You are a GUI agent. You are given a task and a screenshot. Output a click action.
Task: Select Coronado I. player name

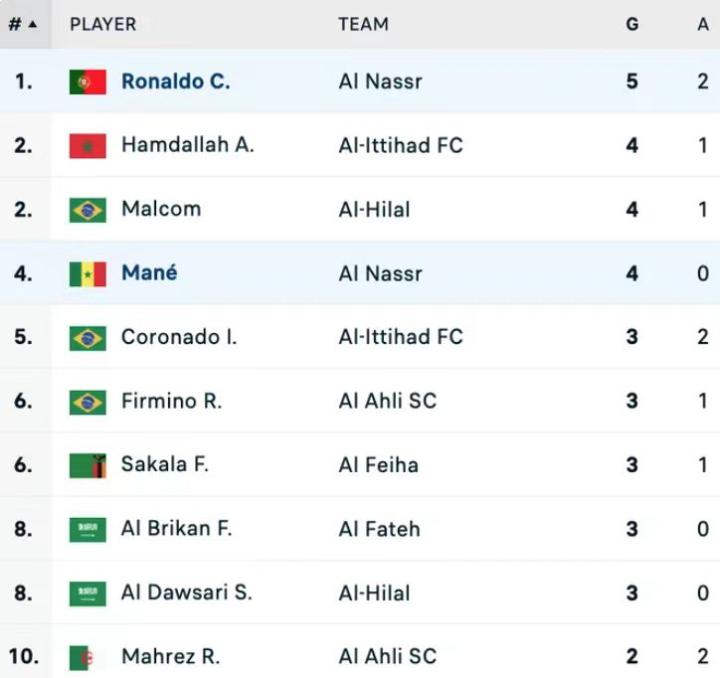[179, 337]
